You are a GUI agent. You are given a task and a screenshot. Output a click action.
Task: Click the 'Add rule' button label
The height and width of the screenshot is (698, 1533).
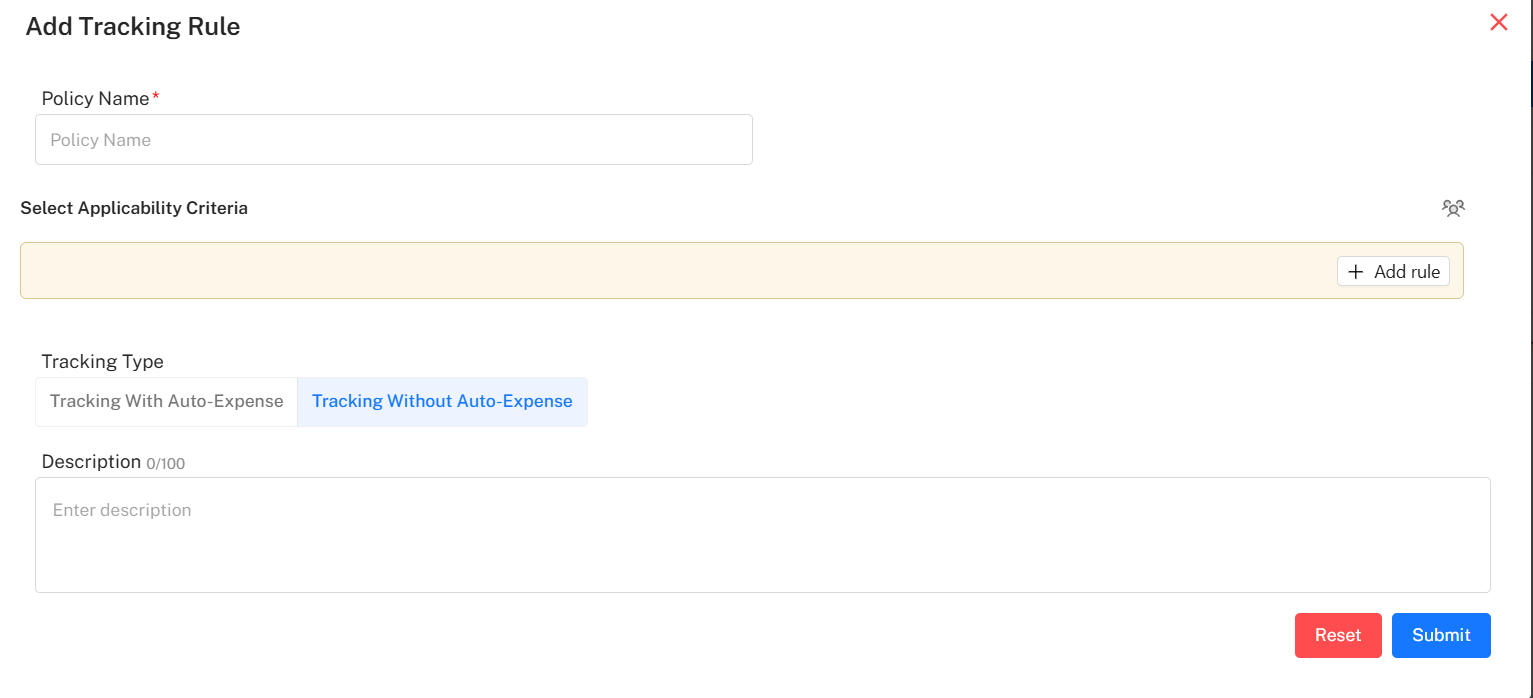(1406, 272)
